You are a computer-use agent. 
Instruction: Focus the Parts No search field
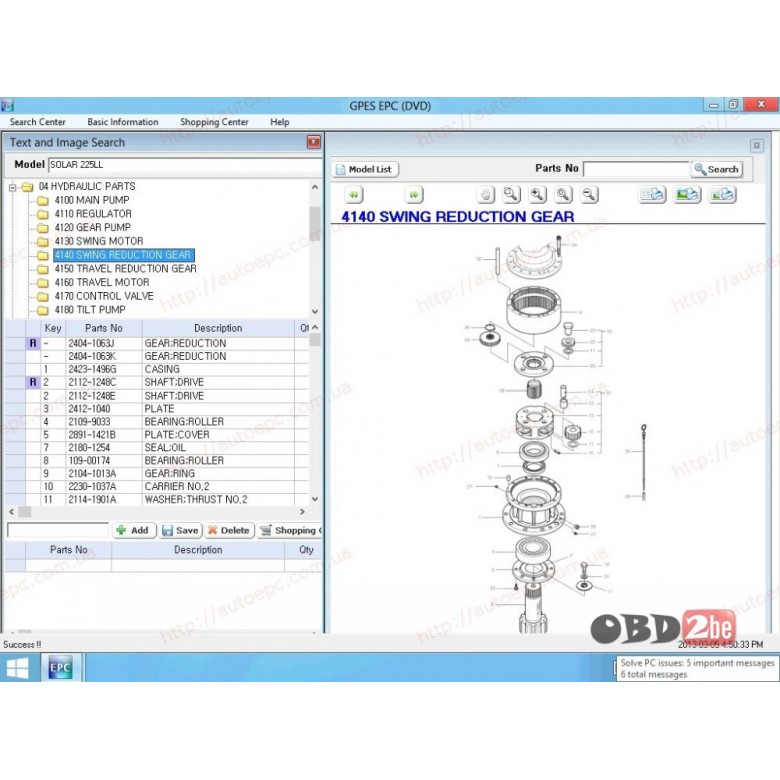(x=636, y=169)
